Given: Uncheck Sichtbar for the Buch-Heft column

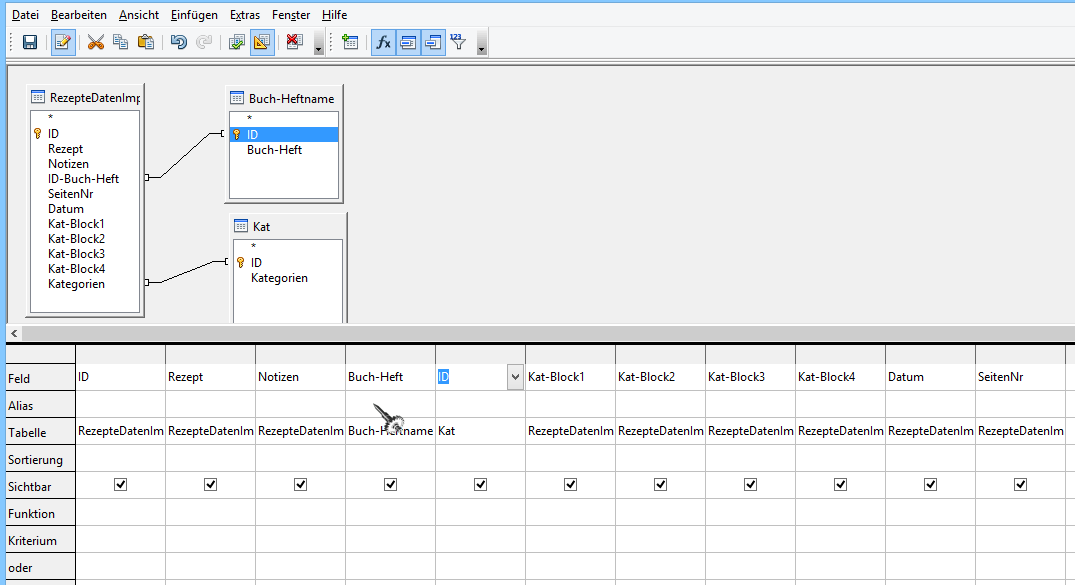Looking at the screenshot, I should pyautogui.click(x=391, y=485).
